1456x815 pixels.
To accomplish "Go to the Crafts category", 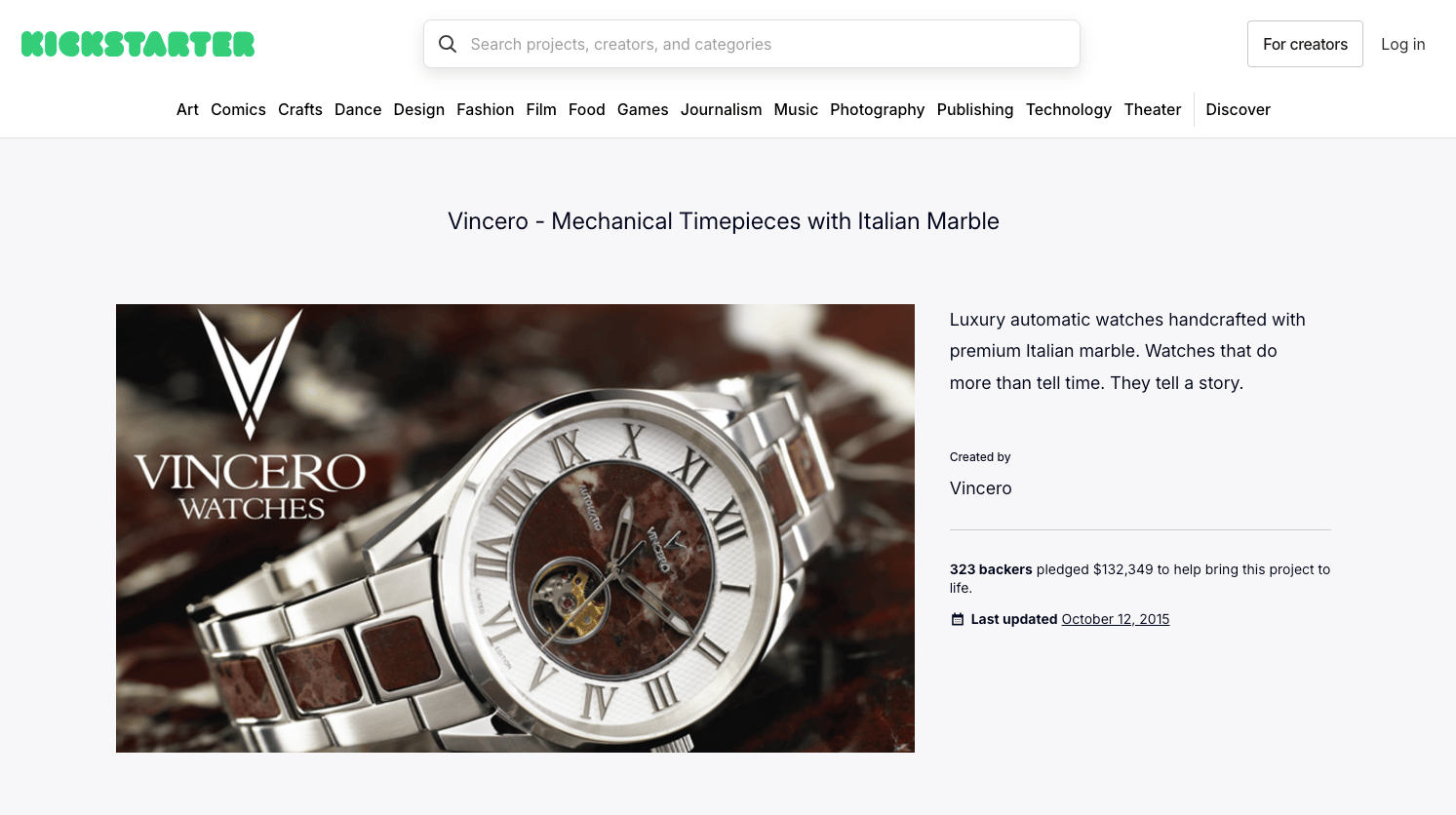I will [x=300, y=109].
